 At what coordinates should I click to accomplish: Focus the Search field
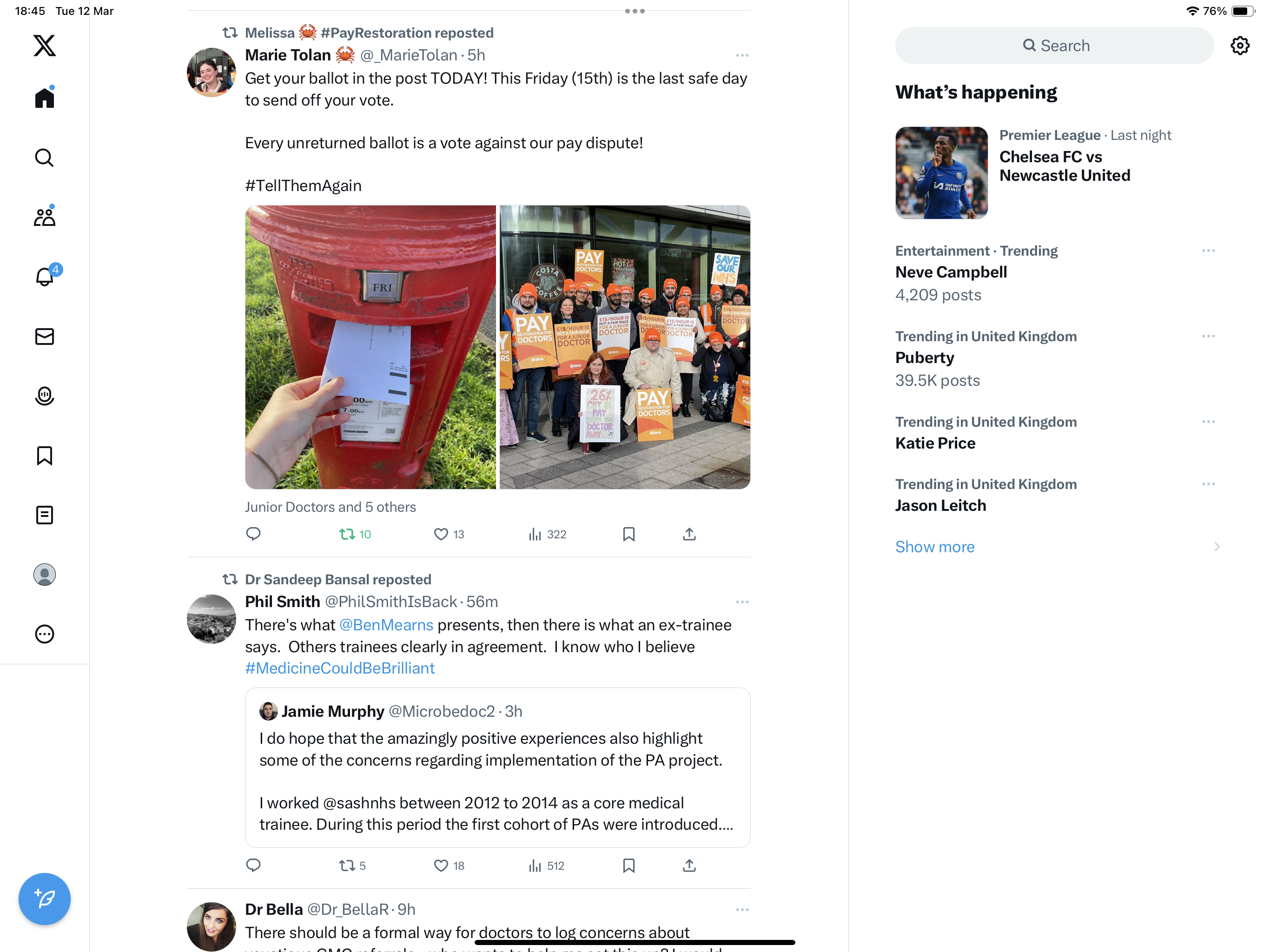[x=1054, y=46]
